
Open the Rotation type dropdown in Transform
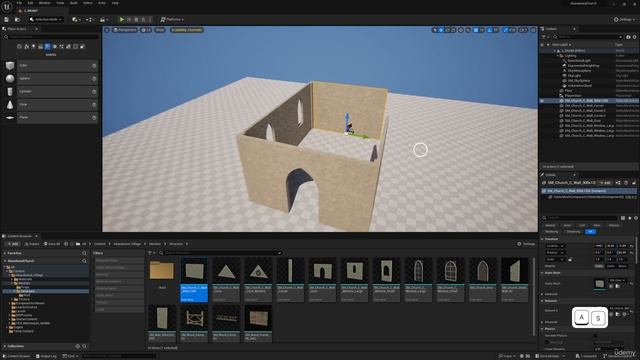(x=555, y=253)
